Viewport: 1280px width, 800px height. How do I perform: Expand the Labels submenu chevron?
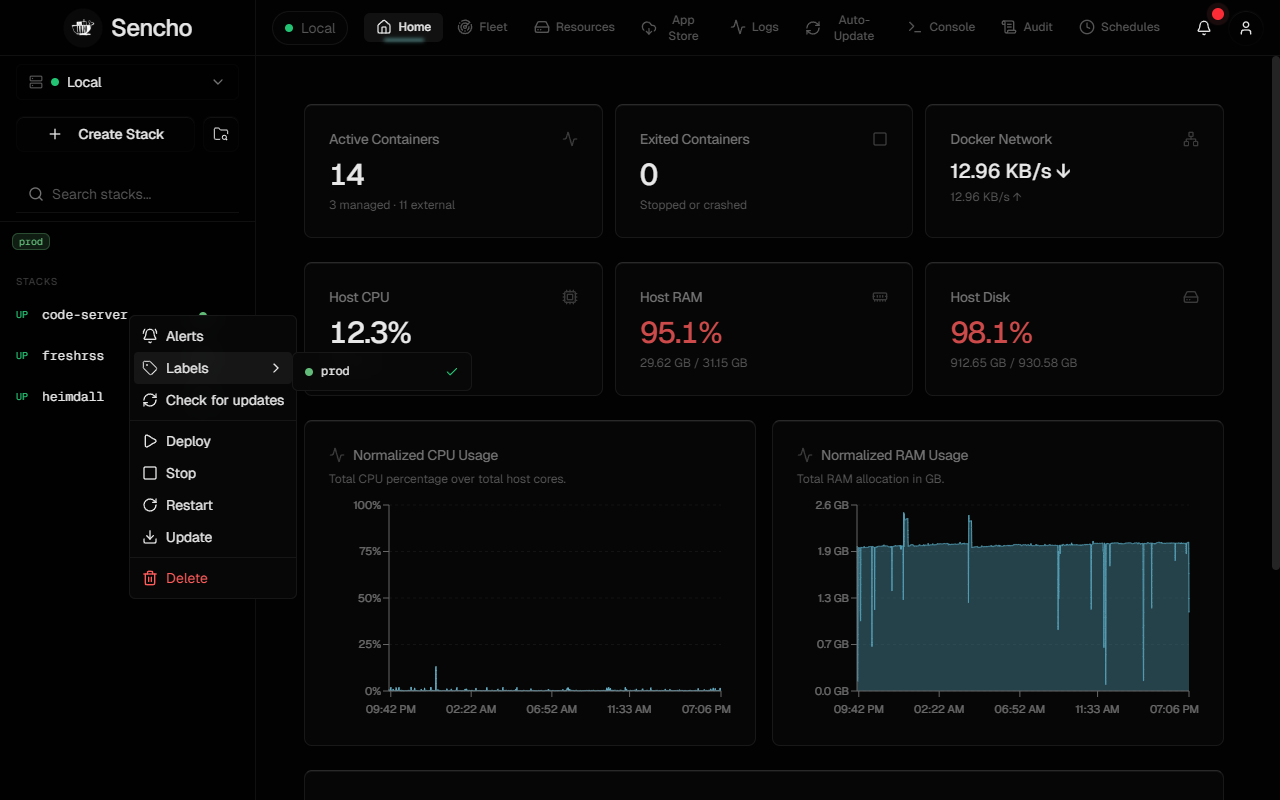point(276,368)
